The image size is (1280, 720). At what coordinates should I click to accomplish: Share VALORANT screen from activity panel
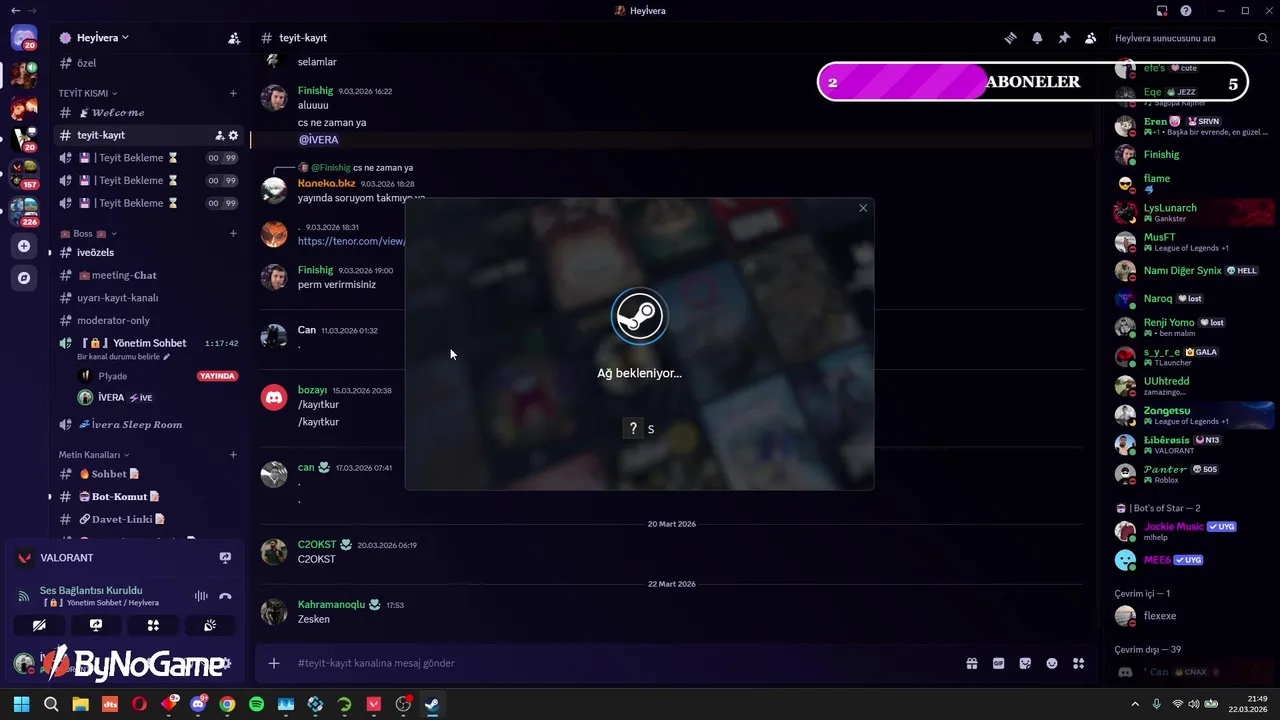pyautogui.click(x=225, y=558)
